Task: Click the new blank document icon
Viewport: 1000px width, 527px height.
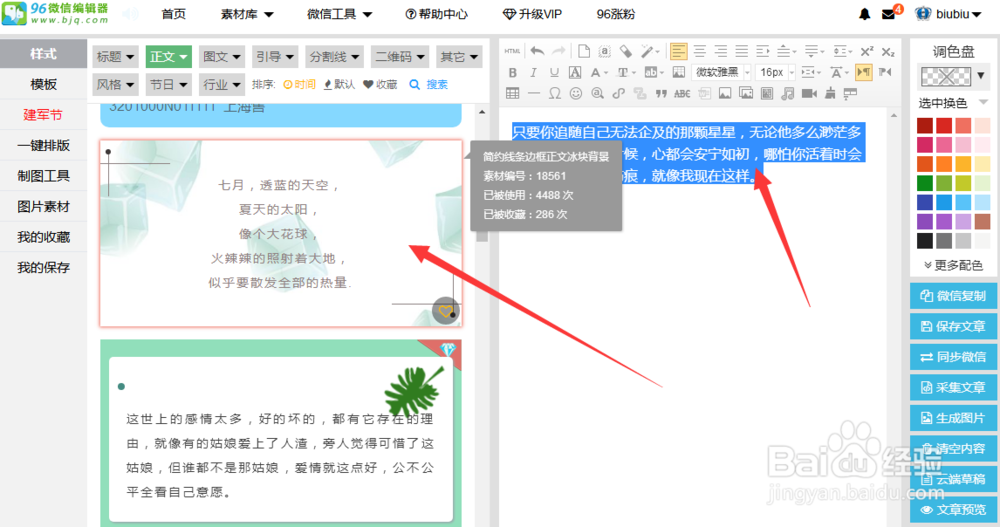Action: (x=584, y=51)
